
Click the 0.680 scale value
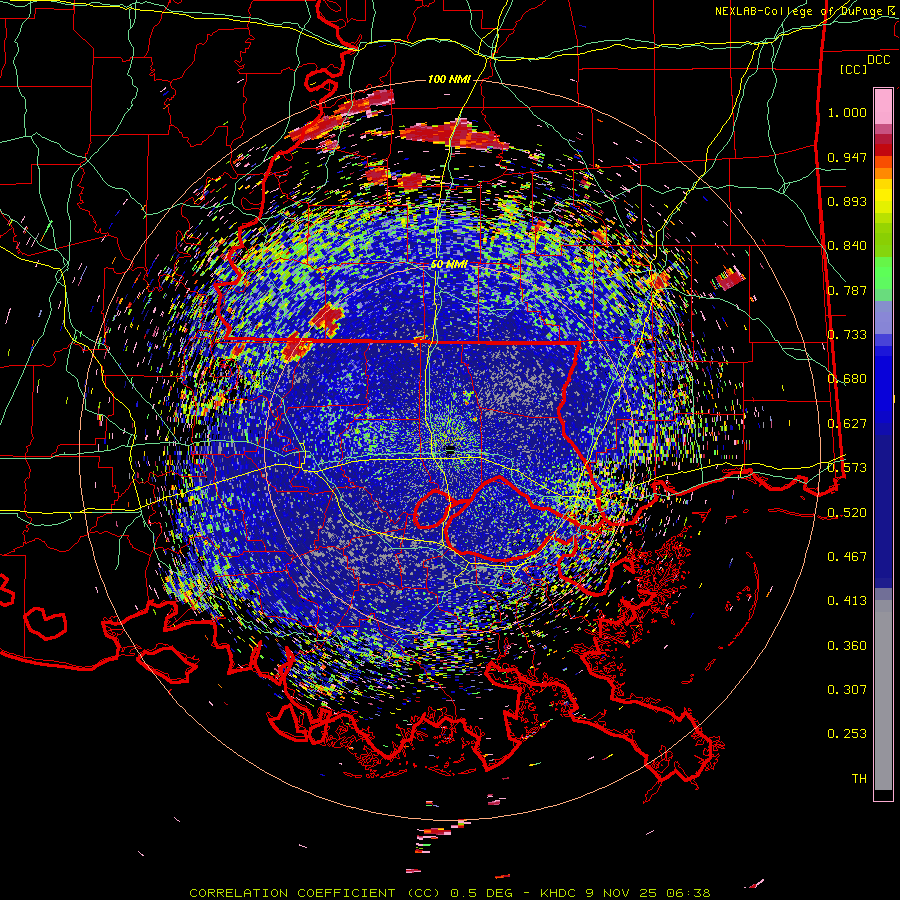(x=847, y=379)
